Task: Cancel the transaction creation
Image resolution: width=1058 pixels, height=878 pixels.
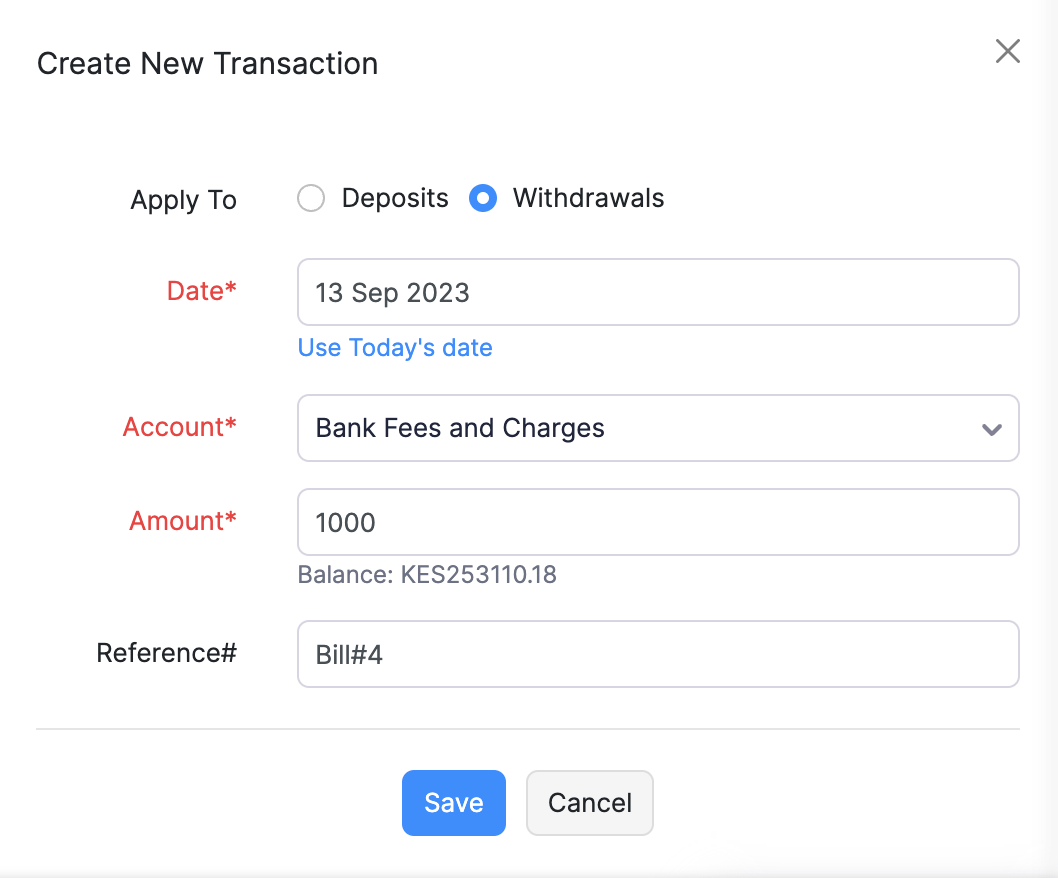Action: [x=589, y=802]
